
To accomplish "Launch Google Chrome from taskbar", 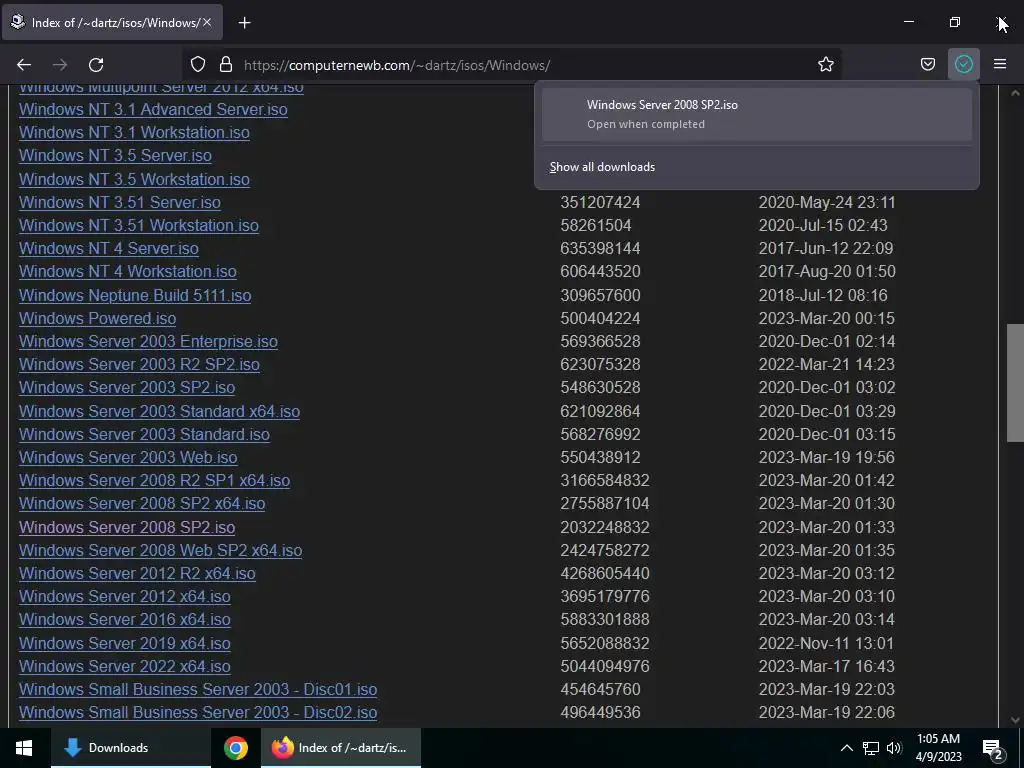I will click(236, 748).
